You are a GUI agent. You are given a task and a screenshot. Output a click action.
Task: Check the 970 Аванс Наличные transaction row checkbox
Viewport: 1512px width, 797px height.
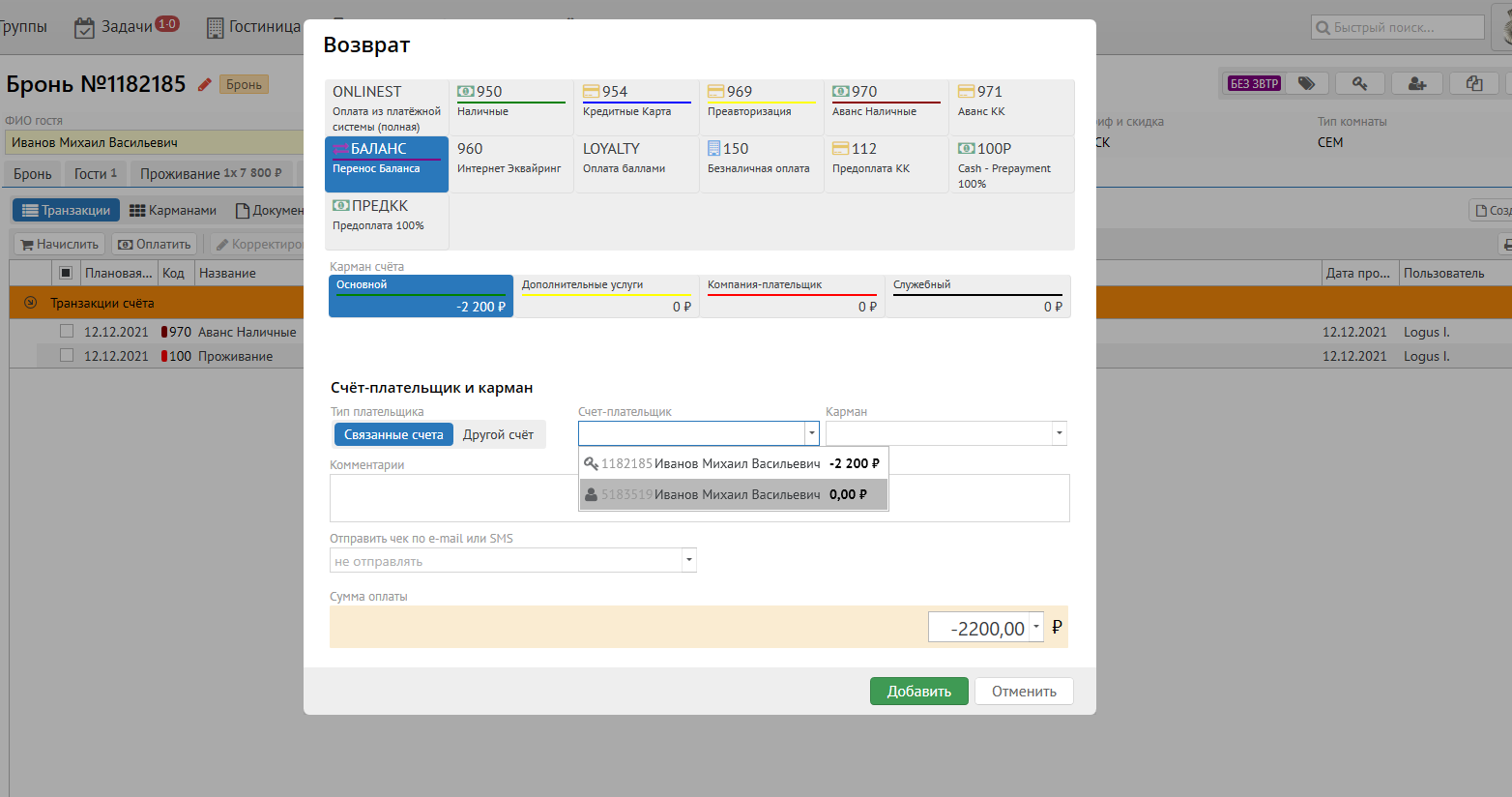[x=67, y=331]
